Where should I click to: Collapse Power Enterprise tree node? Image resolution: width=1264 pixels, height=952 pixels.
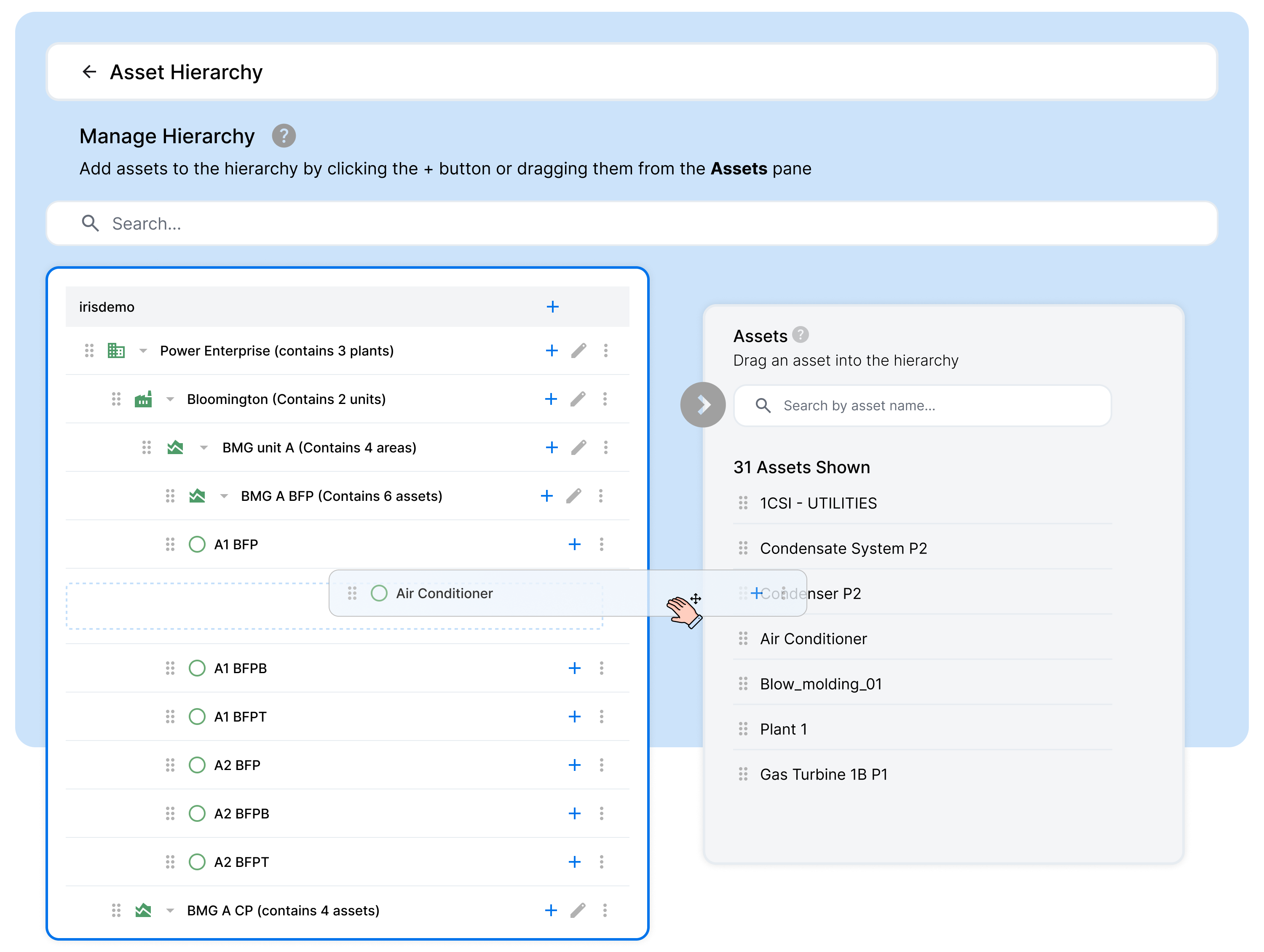[143, 351]
